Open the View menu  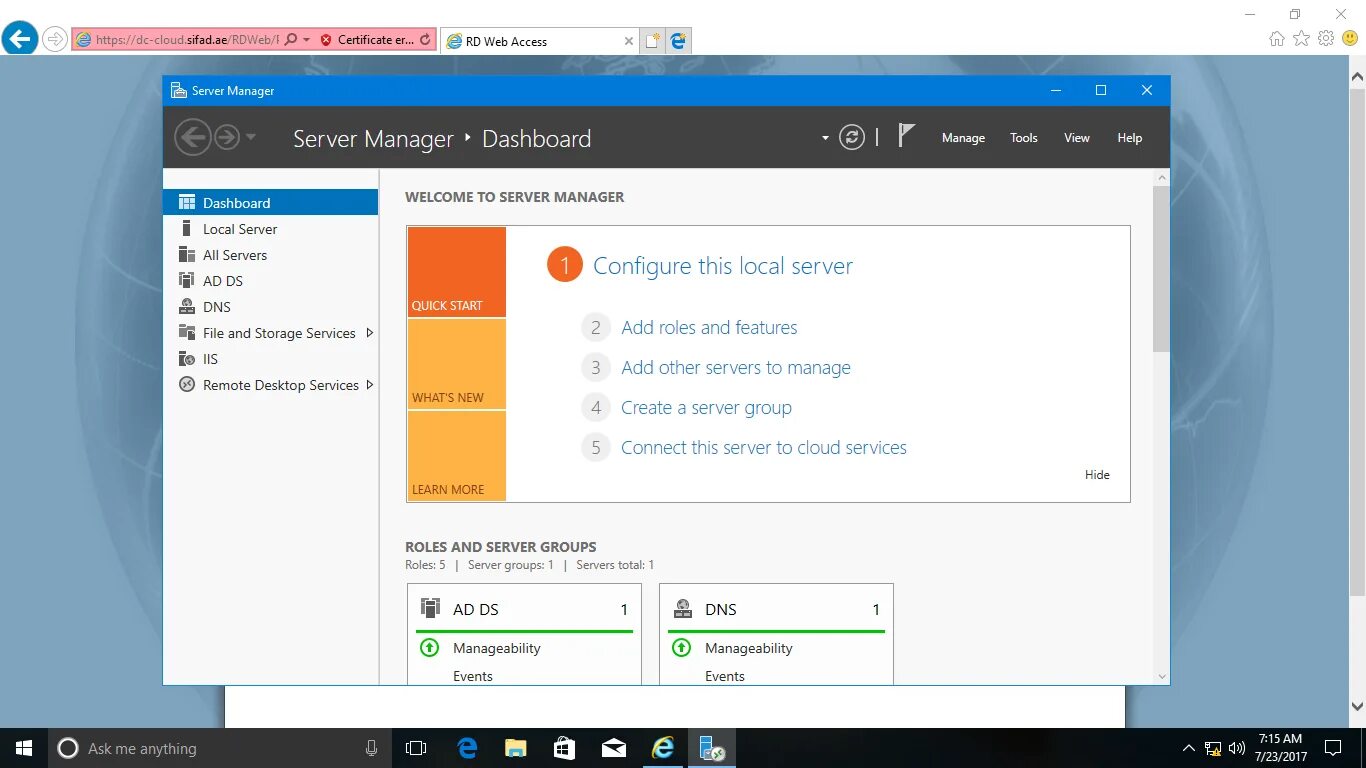coord(1077,138)
